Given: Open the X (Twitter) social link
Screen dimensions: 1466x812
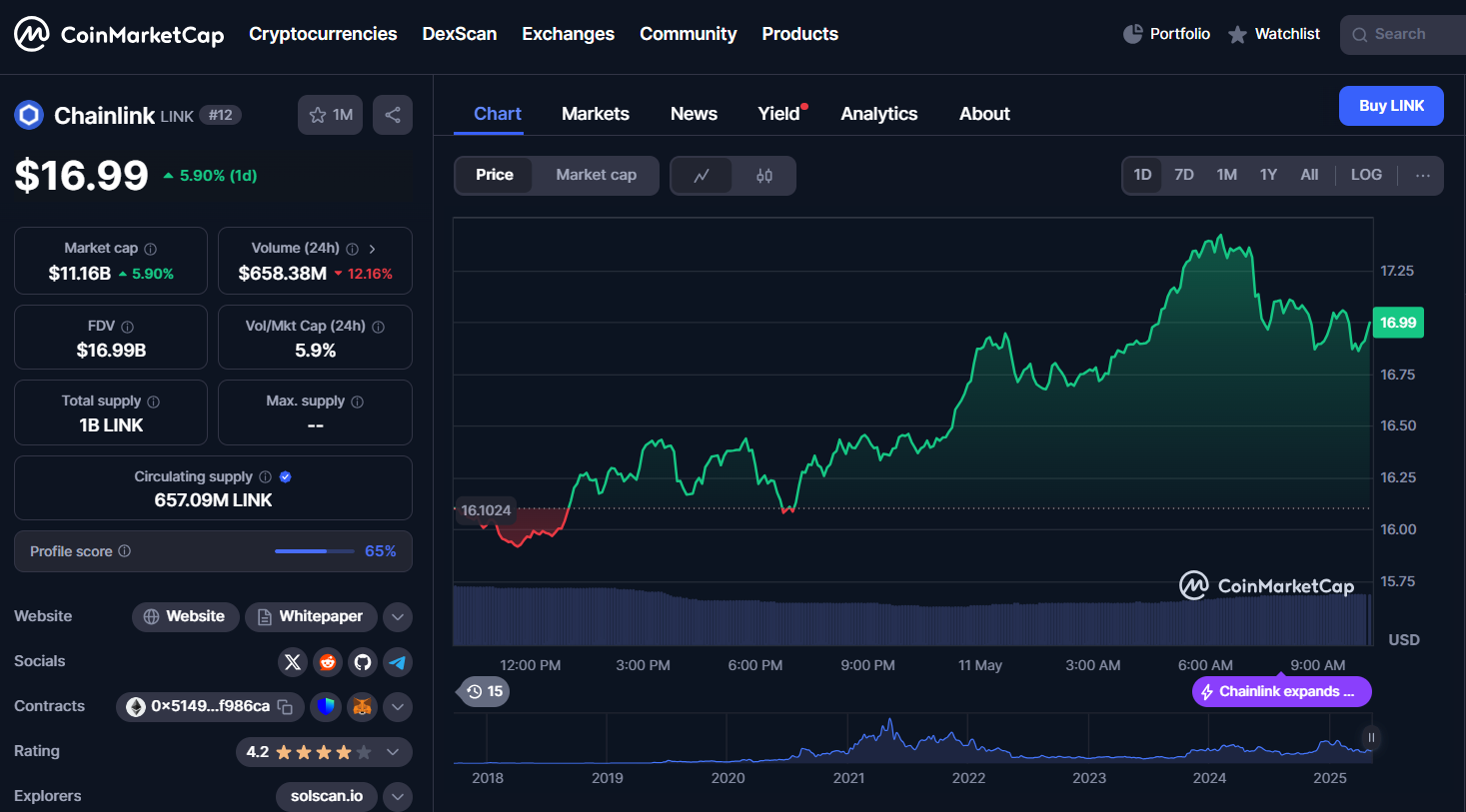Looking at the screenshot, I should [293, 661].
